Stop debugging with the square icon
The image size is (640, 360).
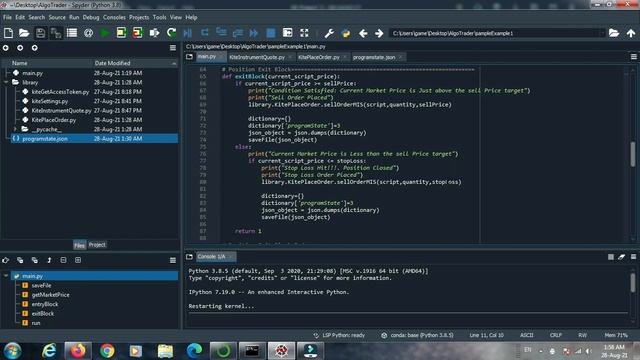271,33
